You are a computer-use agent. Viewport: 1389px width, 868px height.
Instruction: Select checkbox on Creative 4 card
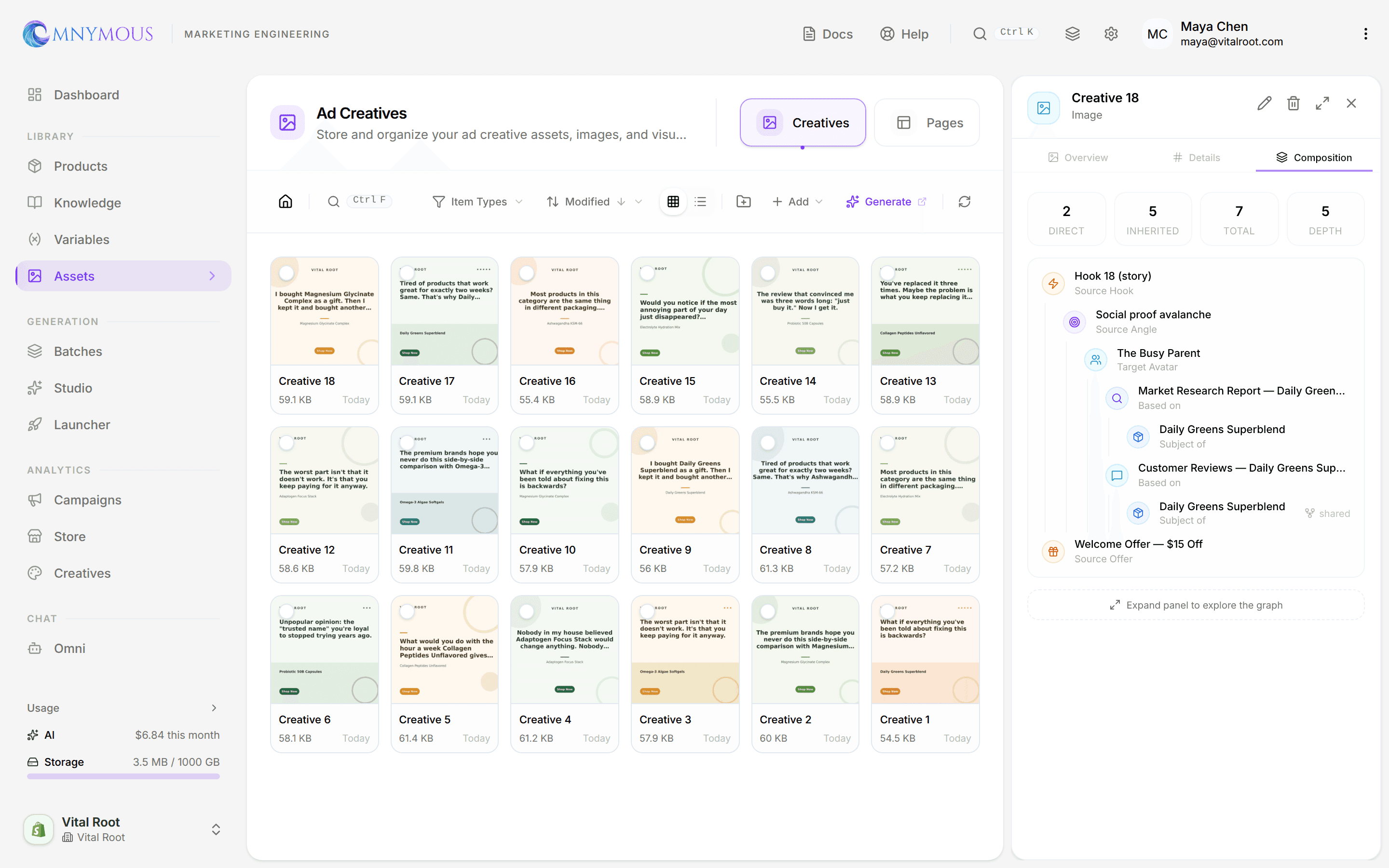[527, 611]
